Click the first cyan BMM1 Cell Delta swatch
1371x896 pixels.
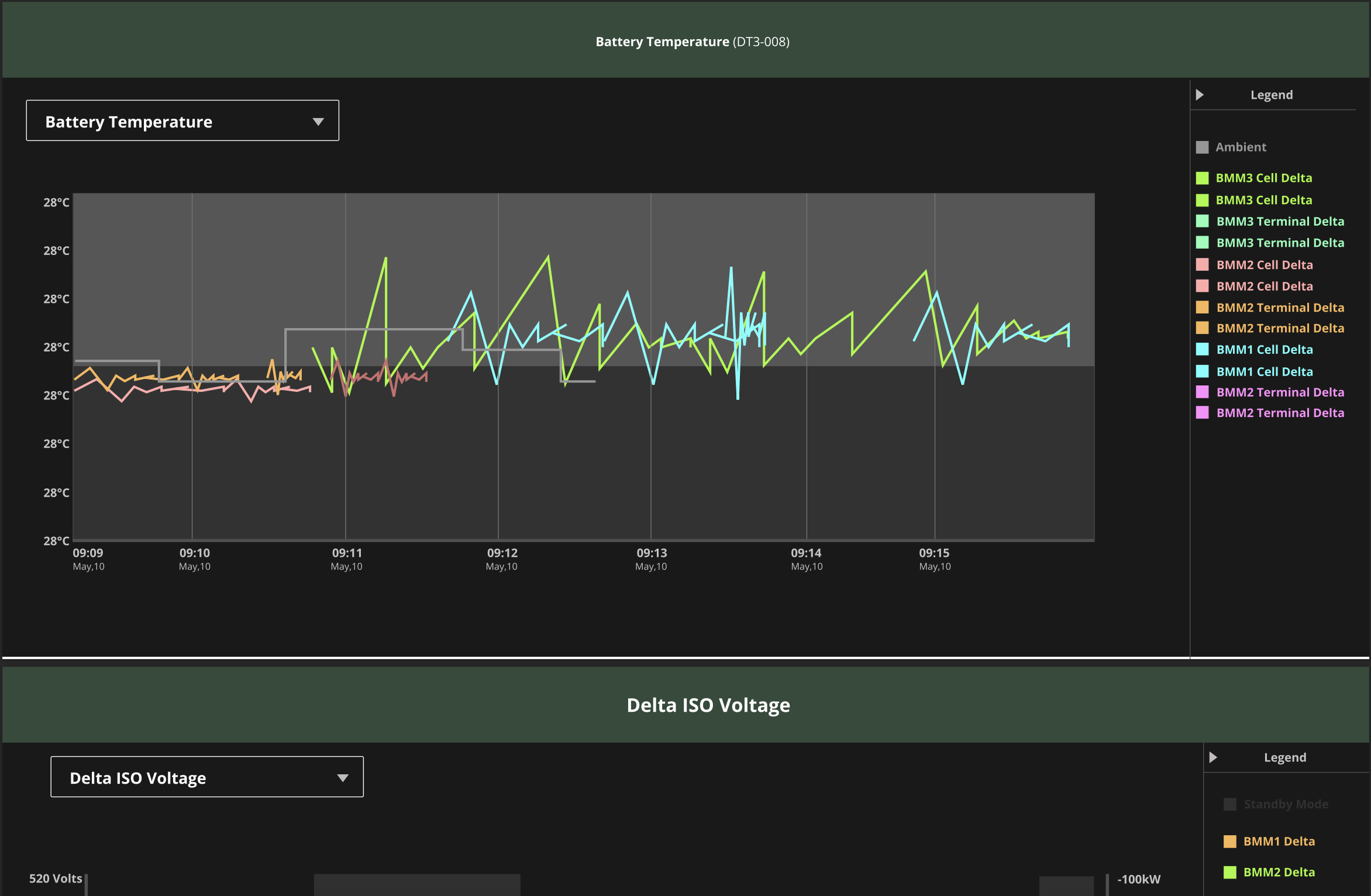pos(1202,350)
